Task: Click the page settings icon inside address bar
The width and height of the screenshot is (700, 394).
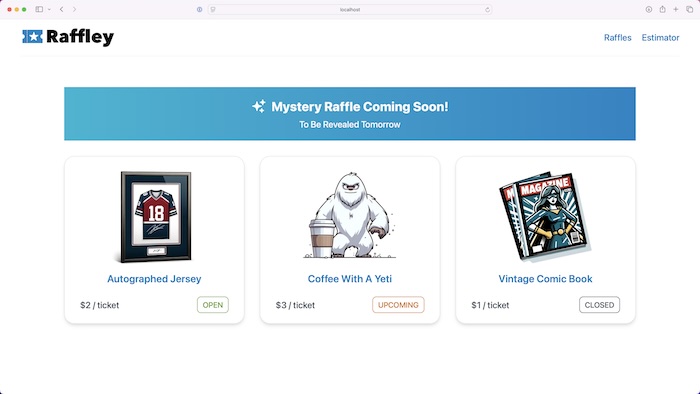Action: point(213,9)
